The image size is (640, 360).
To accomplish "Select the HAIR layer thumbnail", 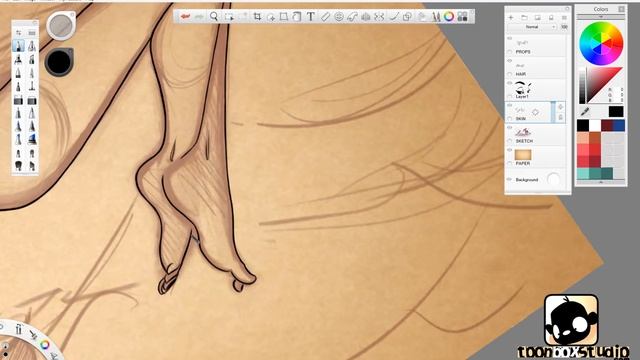I will tap(520, 65).
